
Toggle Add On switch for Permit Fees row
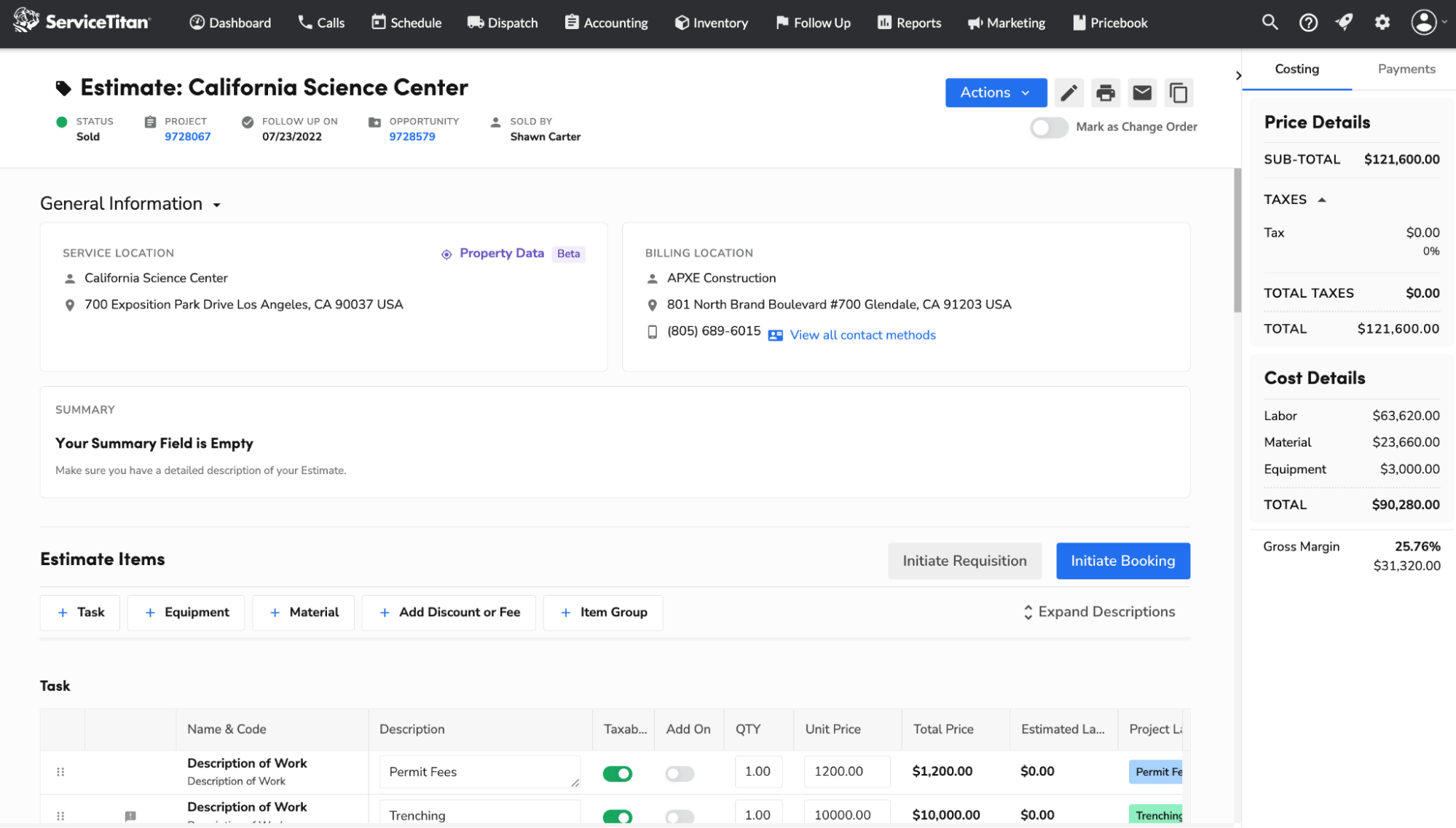click(x=680, y=773)
